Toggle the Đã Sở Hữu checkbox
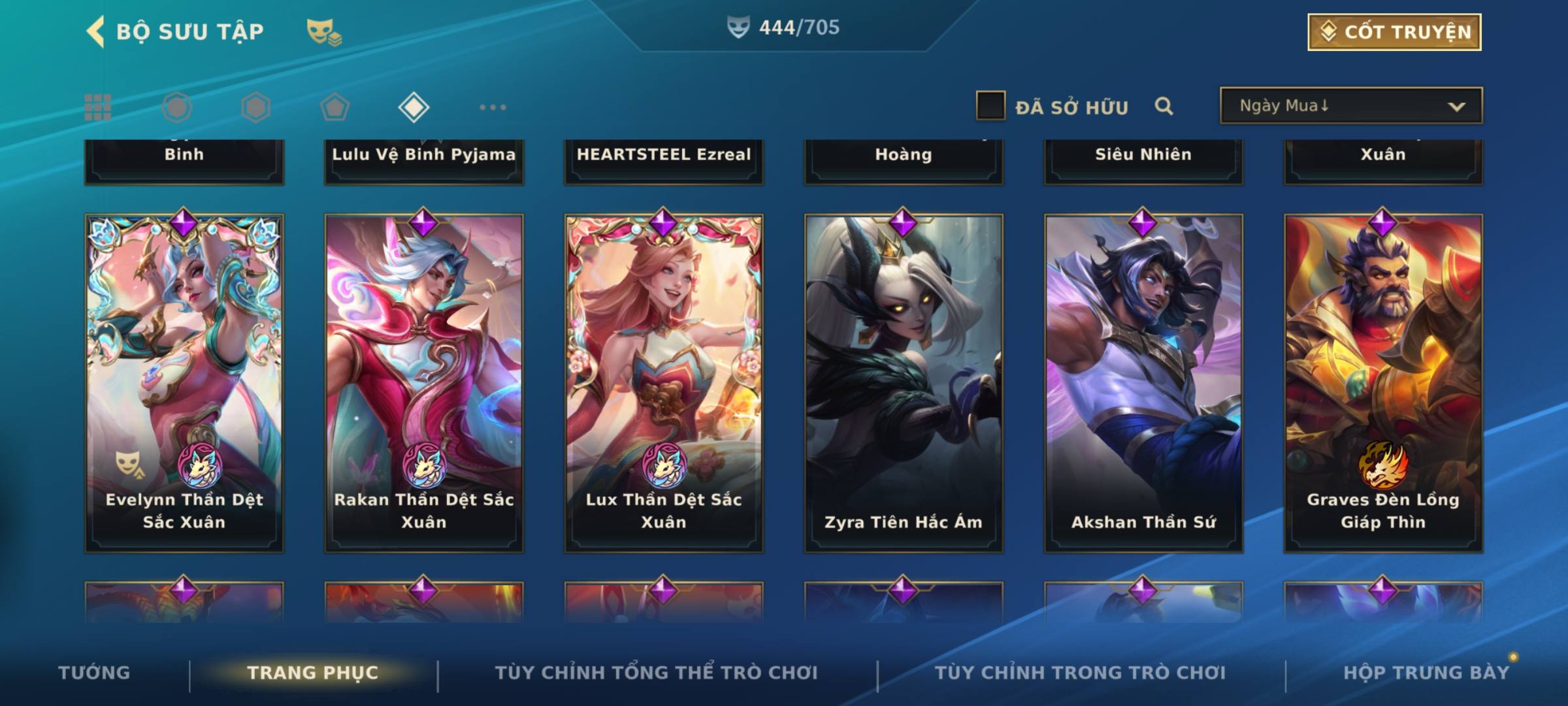This screenshot has height=706, width=1568. [990, 106]
